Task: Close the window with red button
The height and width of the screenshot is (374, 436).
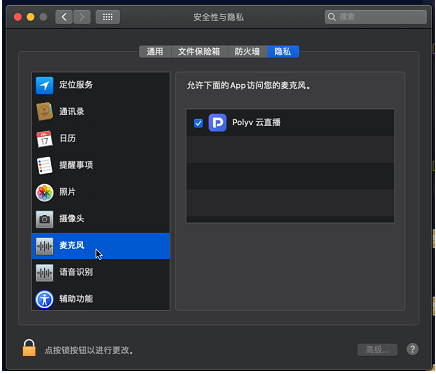Action: pyautogui.click(x=18, y=17)
